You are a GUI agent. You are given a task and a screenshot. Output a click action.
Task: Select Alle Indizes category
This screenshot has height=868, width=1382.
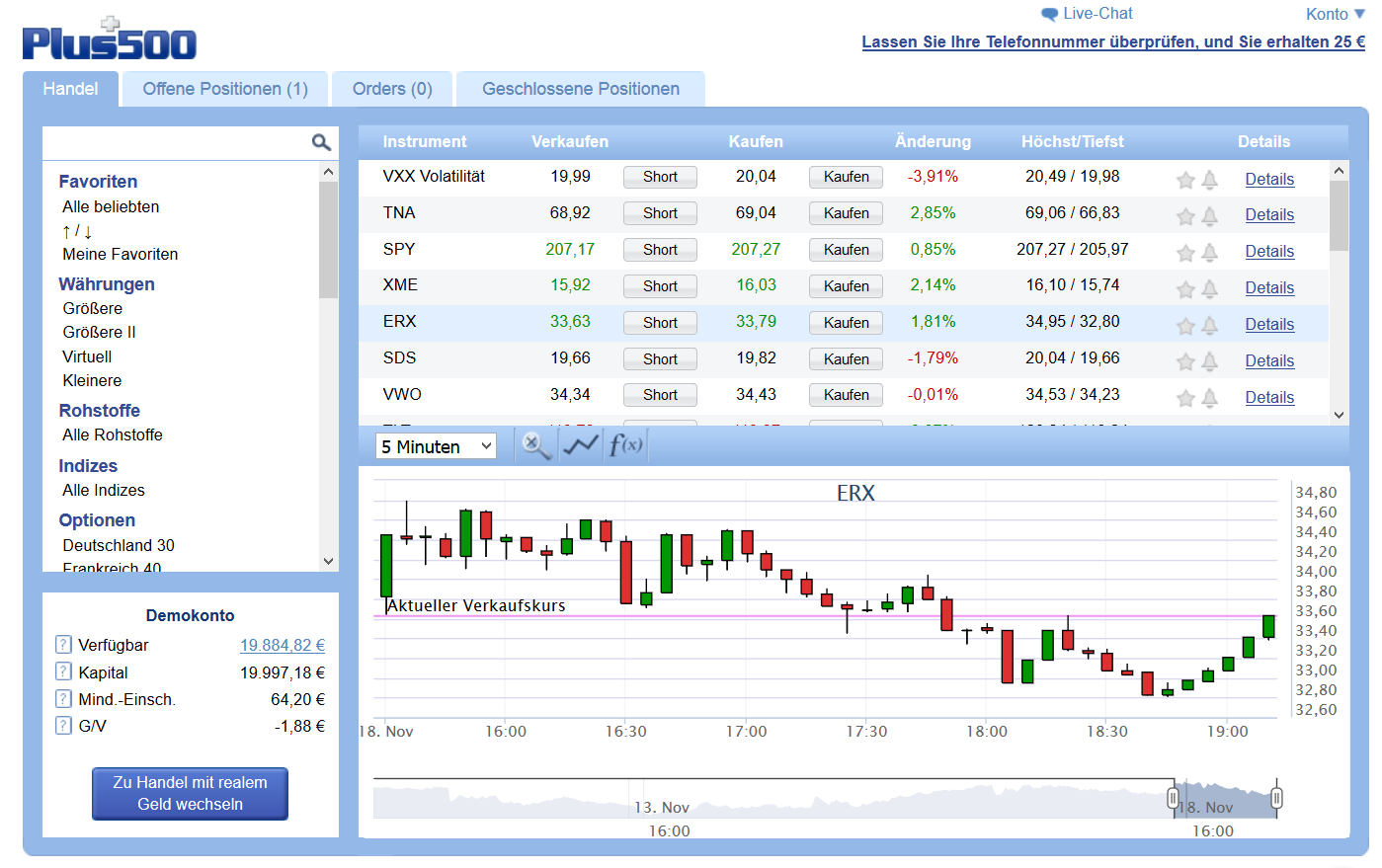[104, 490]
